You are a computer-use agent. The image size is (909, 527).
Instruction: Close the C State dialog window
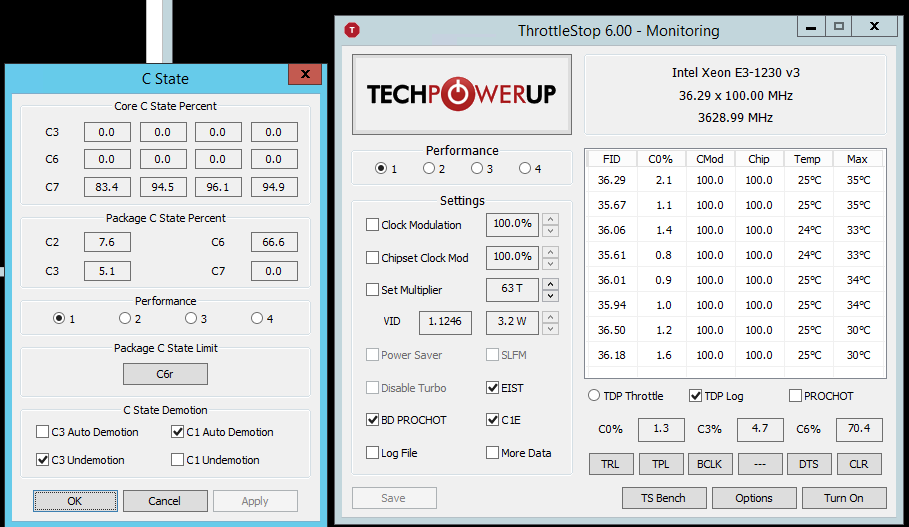[305, 74]
